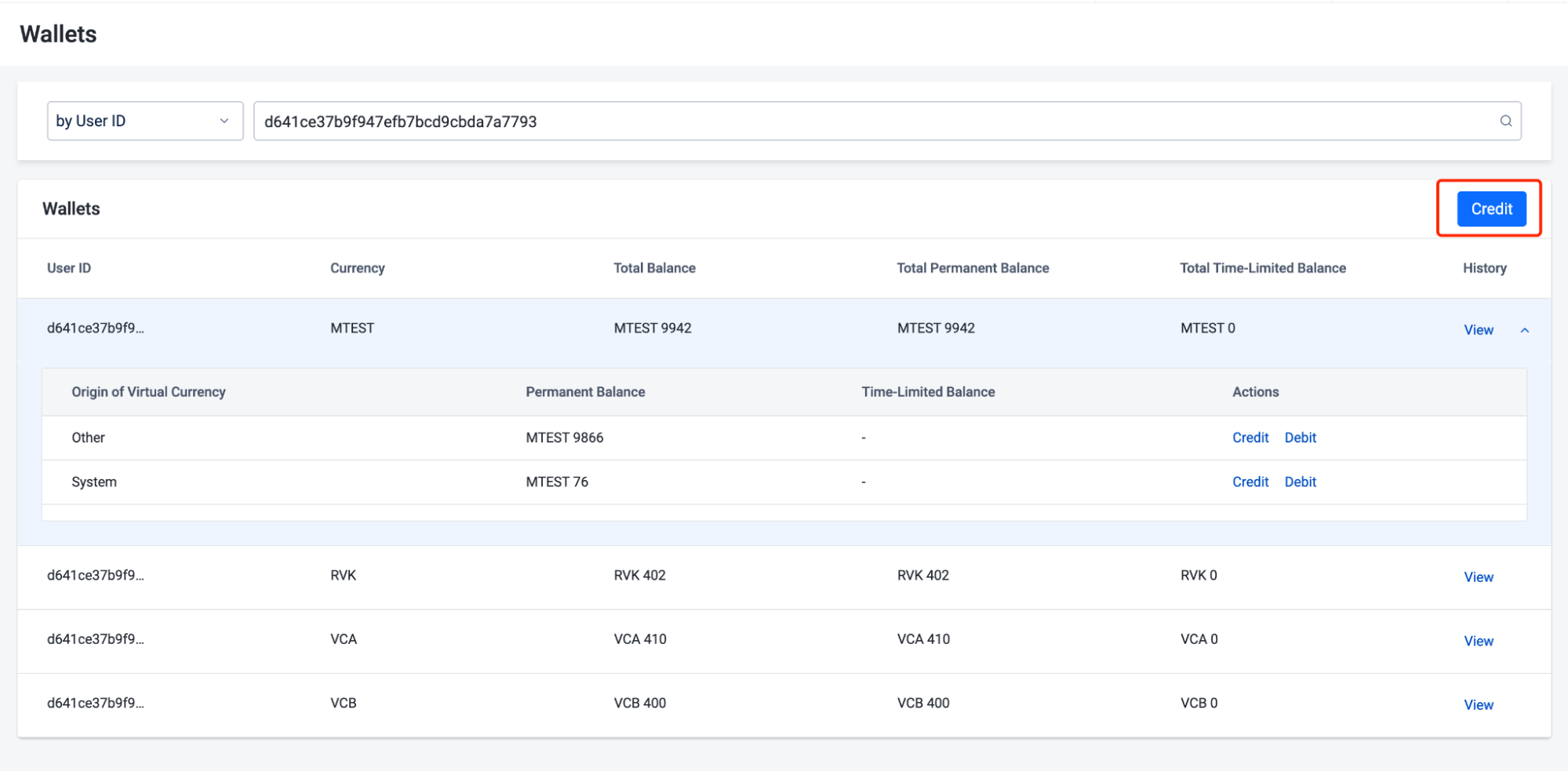Select the 'MTEST 9866' permanent balance value

564,438
